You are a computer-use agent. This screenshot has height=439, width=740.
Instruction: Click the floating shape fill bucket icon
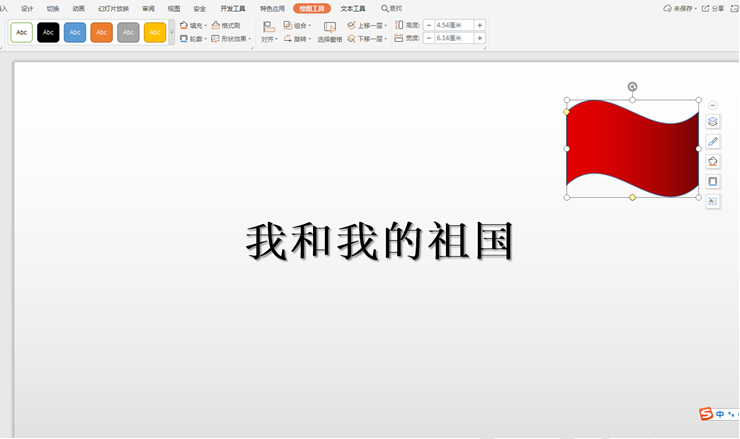point(713,161)
